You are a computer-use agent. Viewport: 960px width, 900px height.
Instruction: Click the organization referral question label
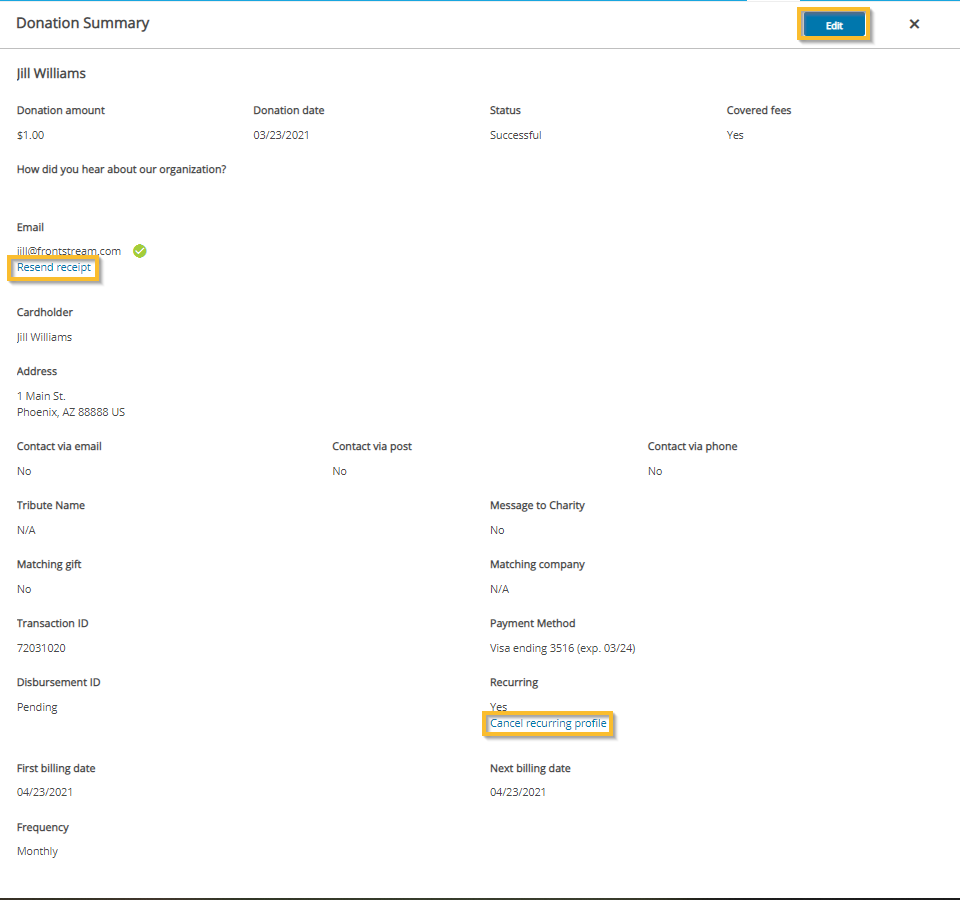[x=121, y=170]
